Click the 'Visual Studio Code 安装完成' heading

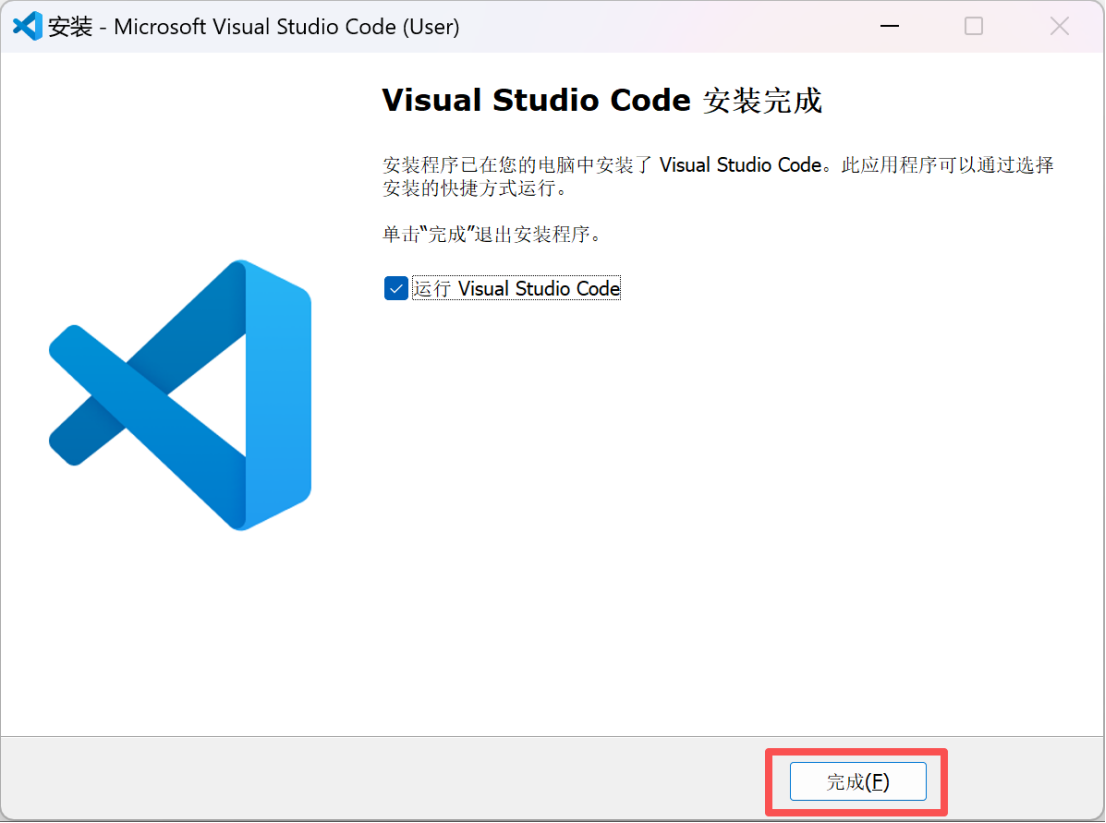pos(602,100)
